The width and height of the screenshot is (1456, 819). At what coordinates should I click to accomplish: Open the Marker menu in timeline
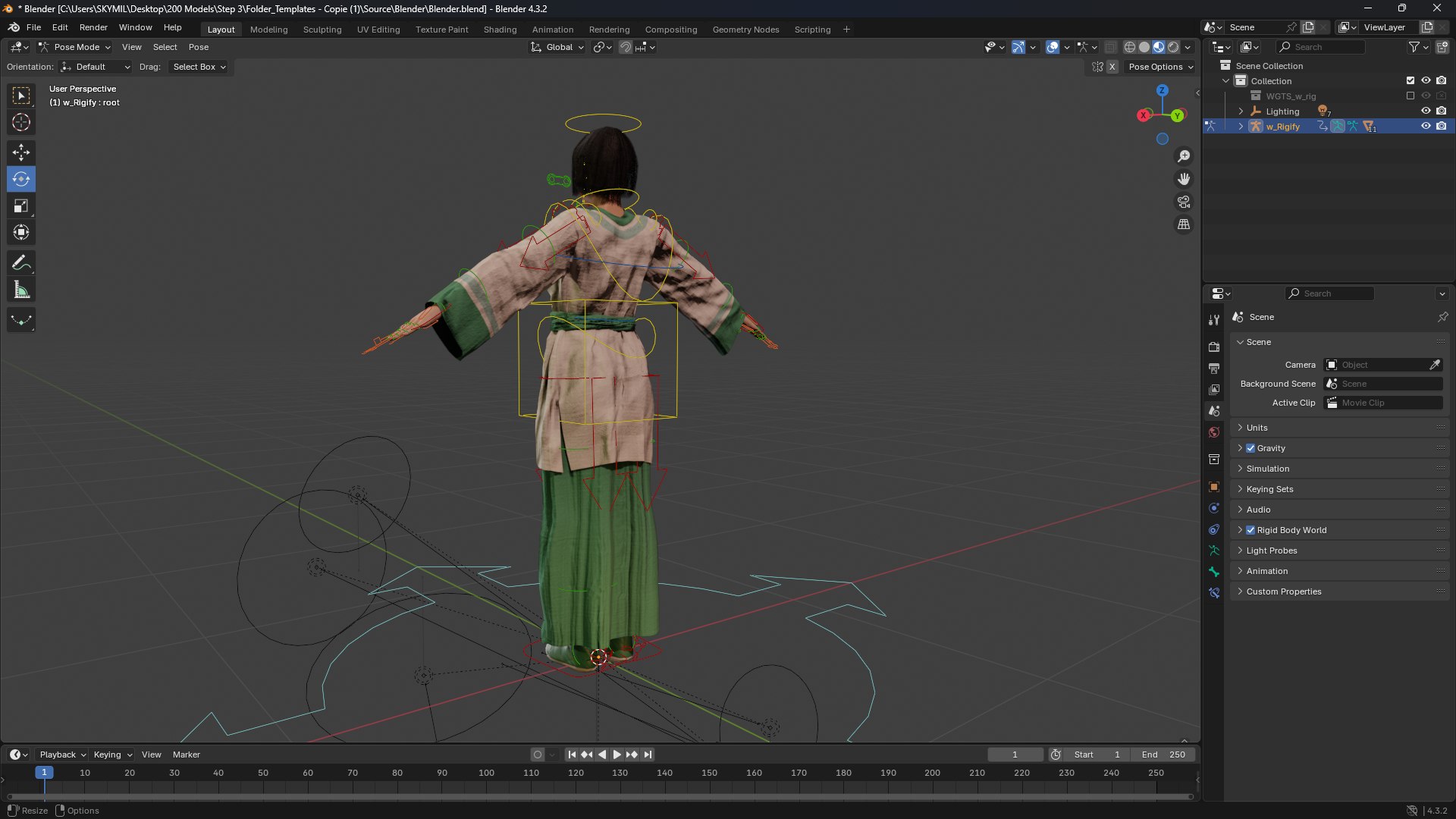tap(187, 755)
